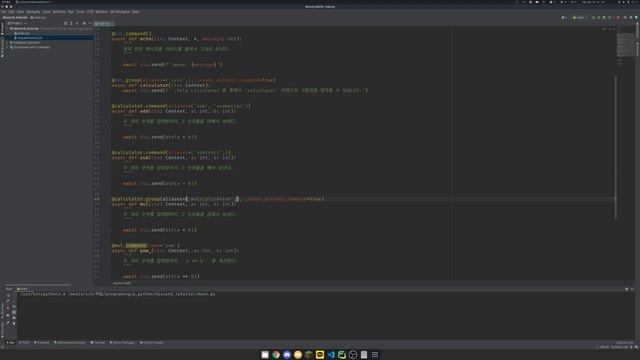The width and height of the screenshot is (640, 360).
Task: Collapse the discord_tutorial root folder
Action: tap(8, 29)
